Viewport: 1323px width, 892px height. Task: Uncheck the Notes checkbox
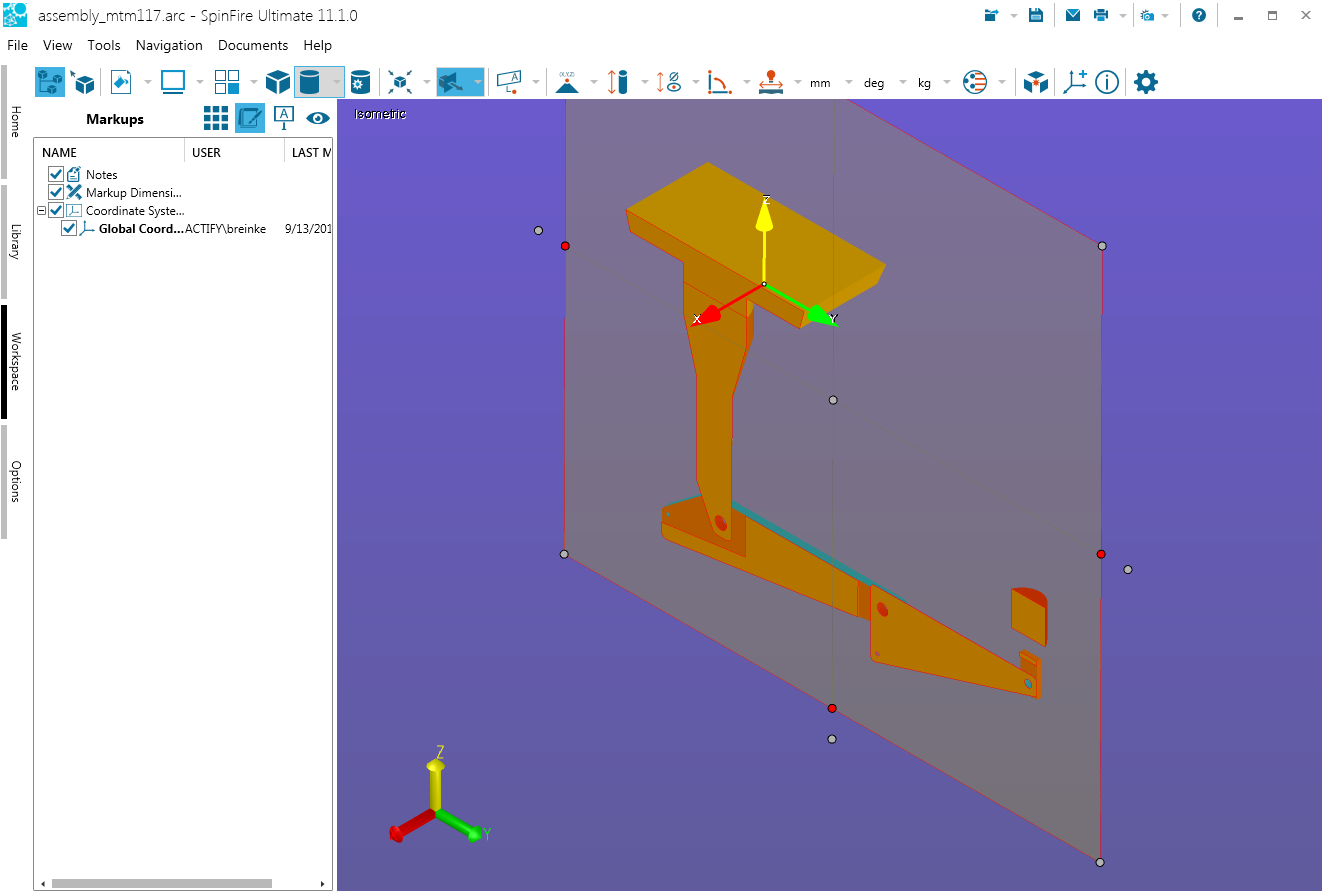coord(56,175)
